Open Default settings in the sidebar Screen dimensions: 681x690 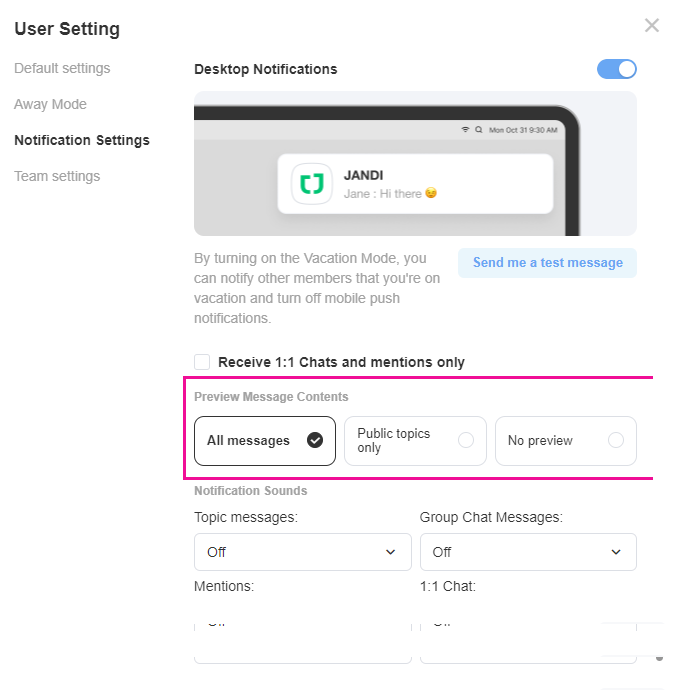pyautogui.click(x=62, y=68)
